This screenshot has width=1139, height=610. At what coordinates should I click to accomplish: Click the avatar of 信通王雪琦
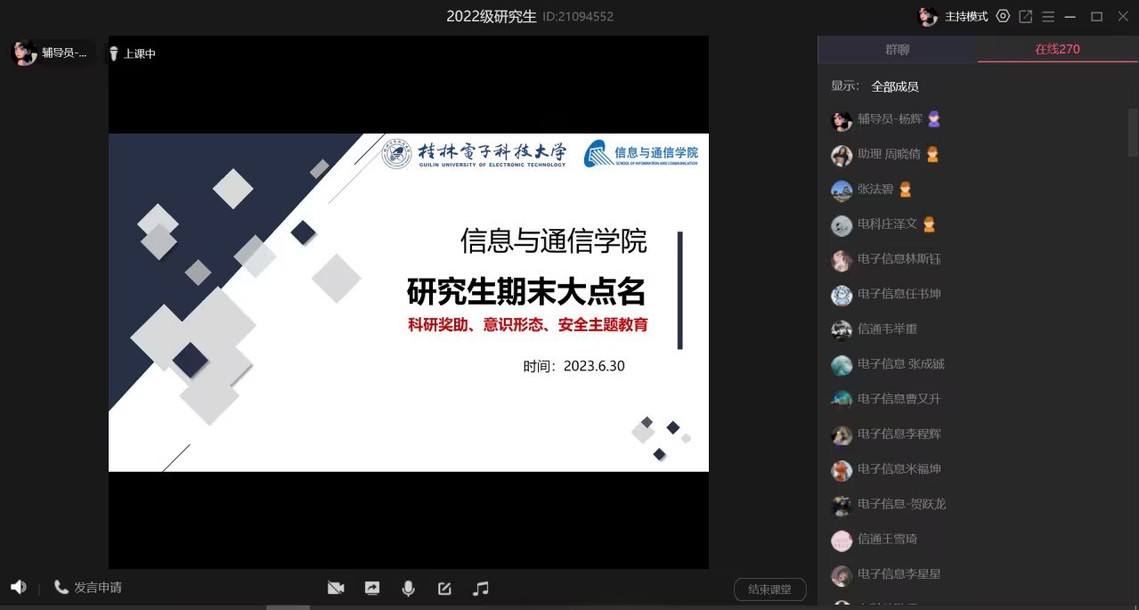(x=841, y=540)
